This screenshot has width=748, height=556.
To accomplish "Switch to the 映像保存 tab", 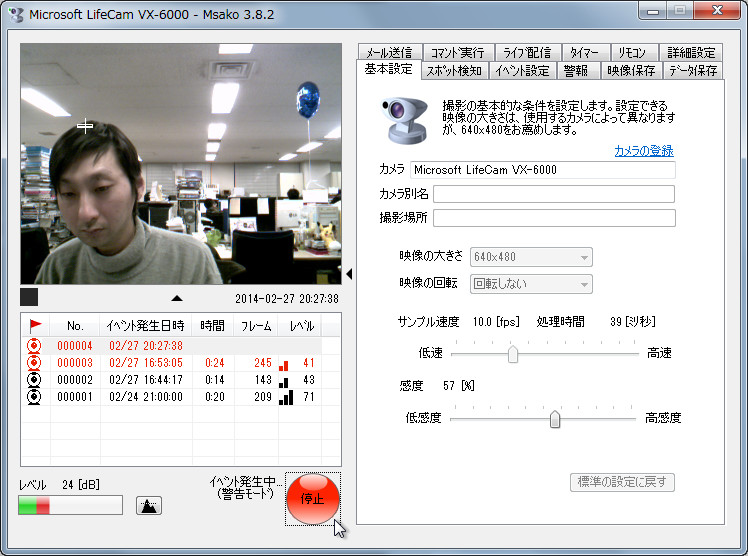I will [x=631, y=71].
